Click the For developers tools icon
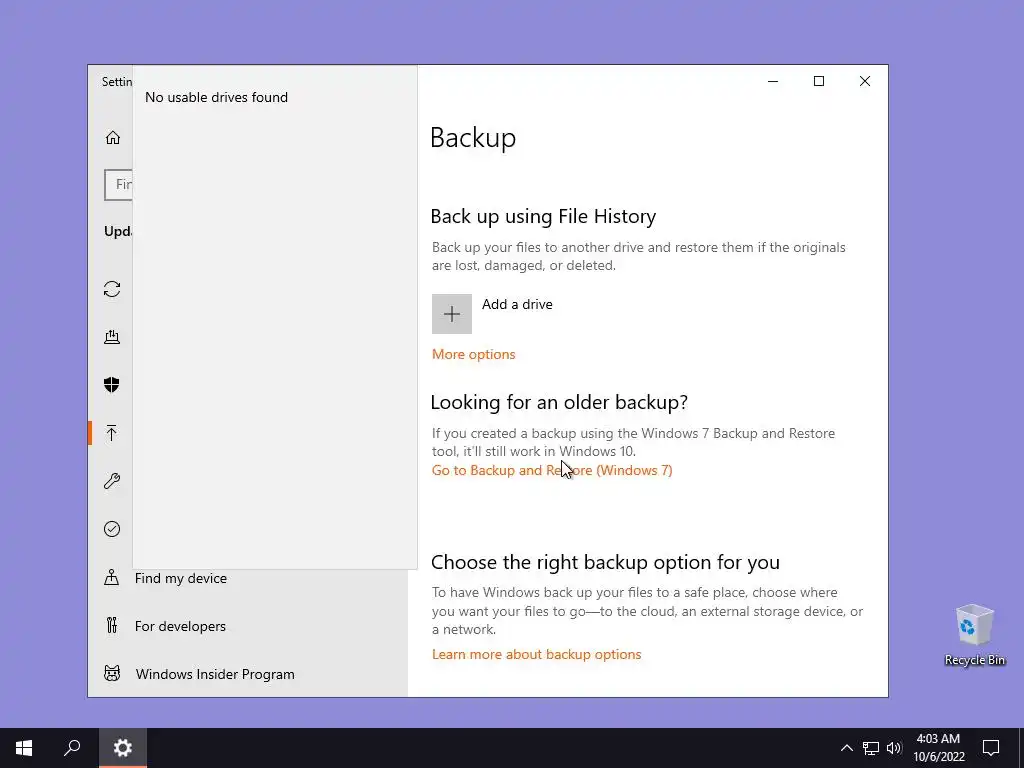The image size is (1024, 768). point(112,626)
